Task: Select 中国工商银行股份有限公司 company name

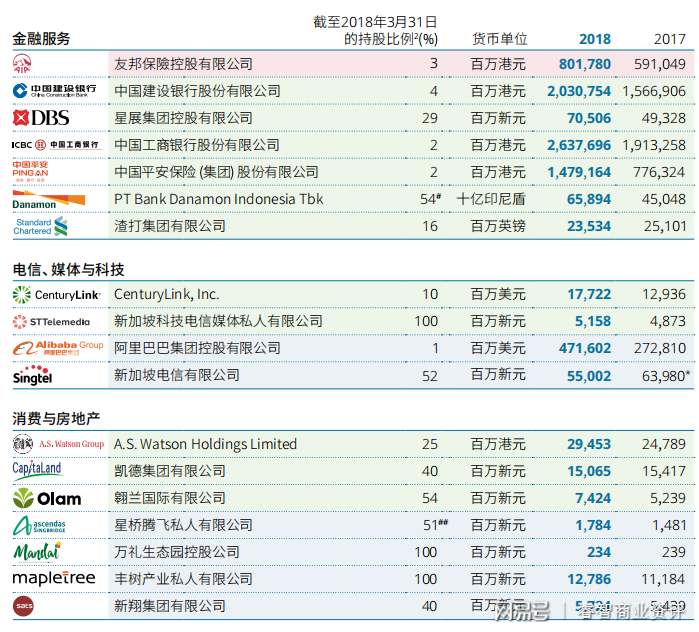Action: pyautogui.click(x=197, y=145)
